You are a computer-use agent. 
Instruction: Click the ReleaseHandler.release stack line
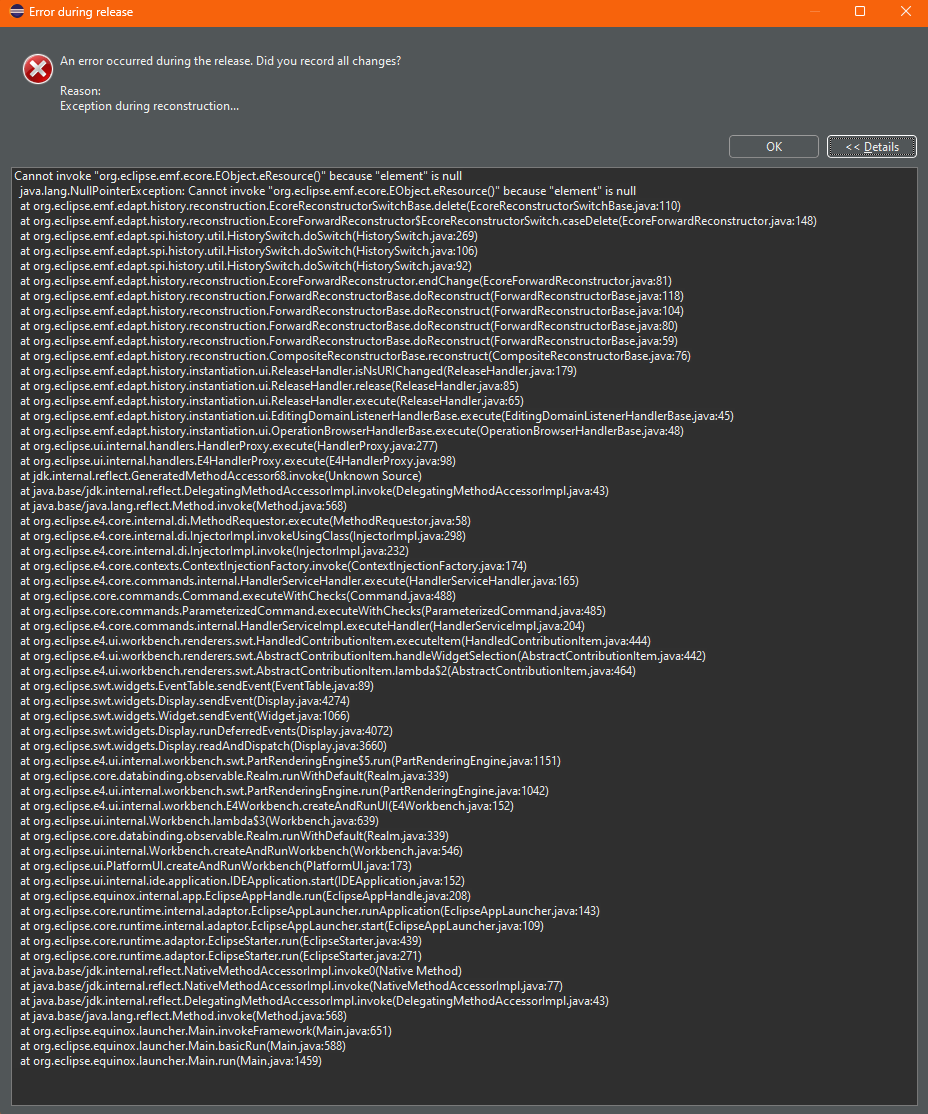[x=269, y=385]
